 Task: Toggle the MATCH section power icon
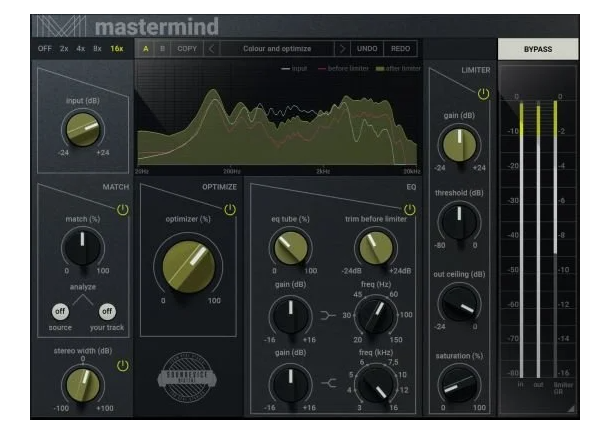click(x=123, y=209)
